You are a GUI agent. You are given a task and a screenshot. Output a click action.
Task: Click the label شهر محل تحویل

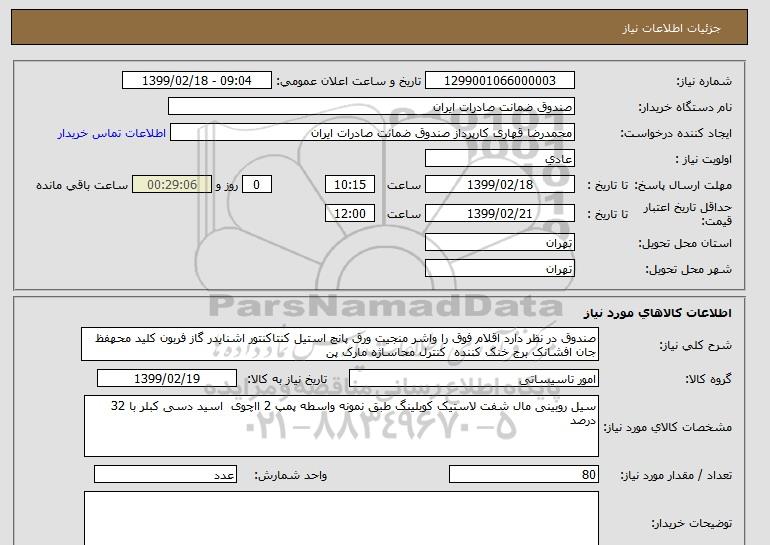coord(688,269)
